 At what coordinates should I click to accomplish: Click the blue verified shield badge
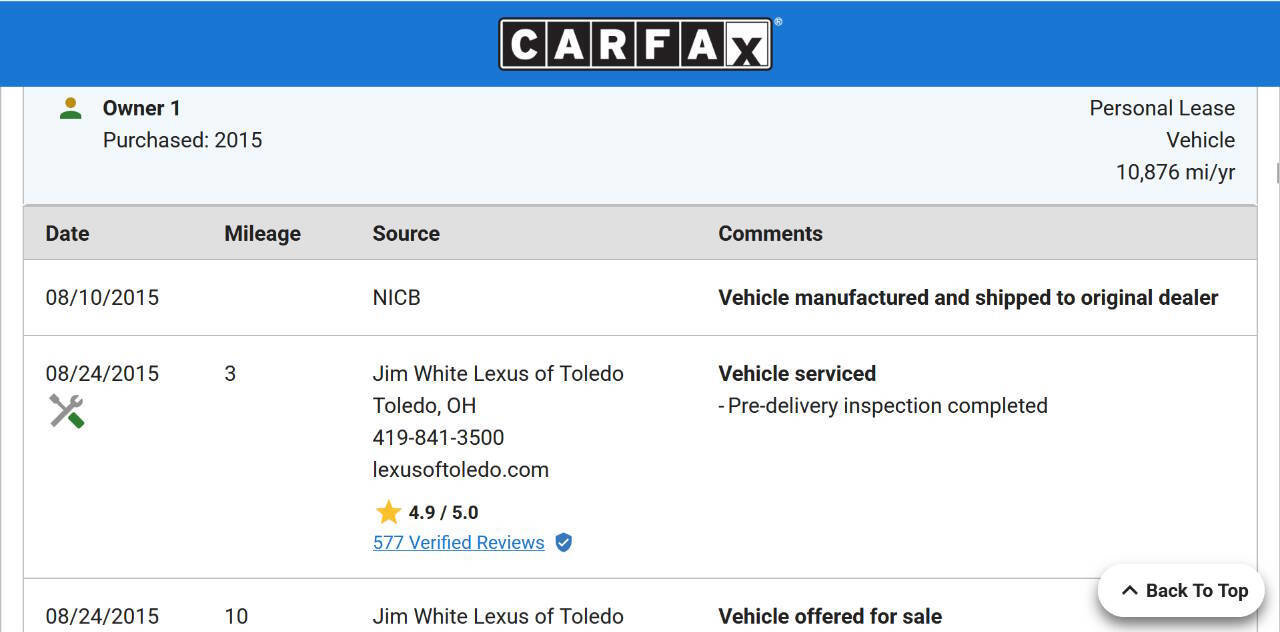pyautogui.click(x=564, y=542)
